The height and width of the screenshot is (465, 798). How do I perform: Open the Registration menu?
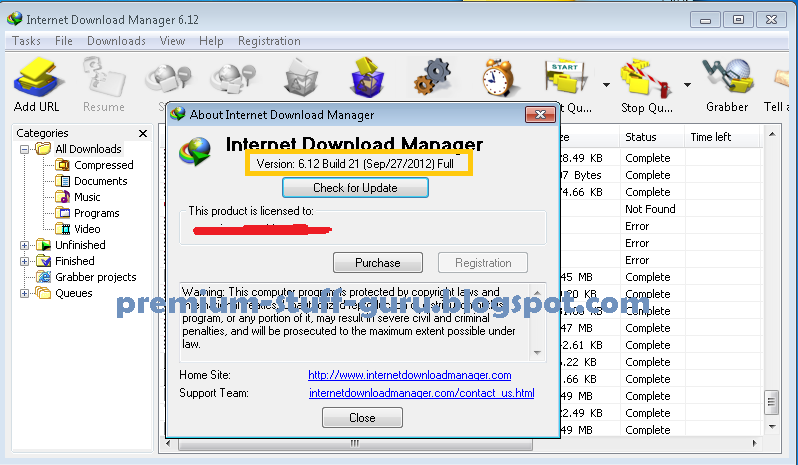click(269, 41)
